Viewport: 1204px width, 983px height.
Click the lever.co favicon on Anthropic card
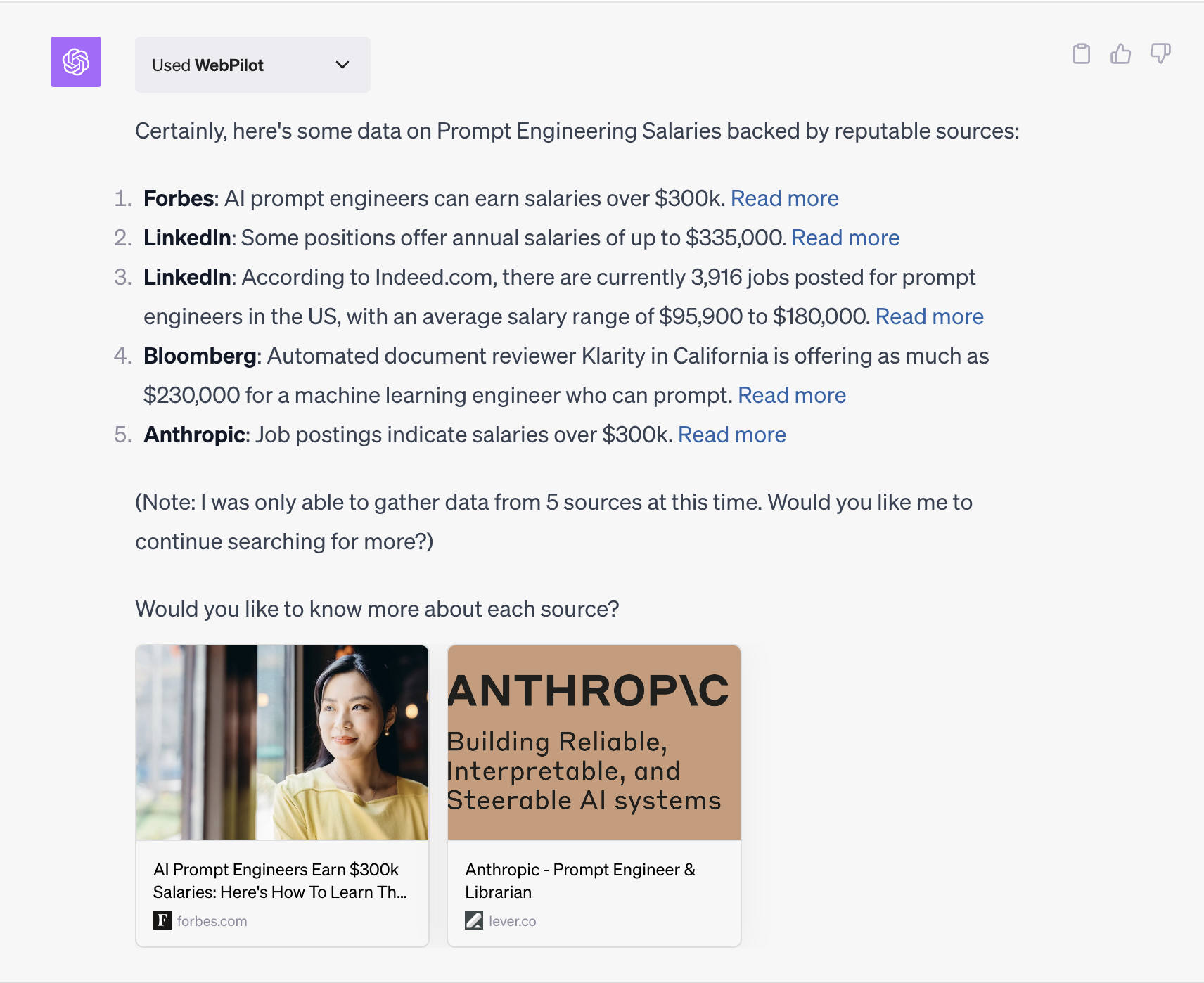[x=474, y=920]
